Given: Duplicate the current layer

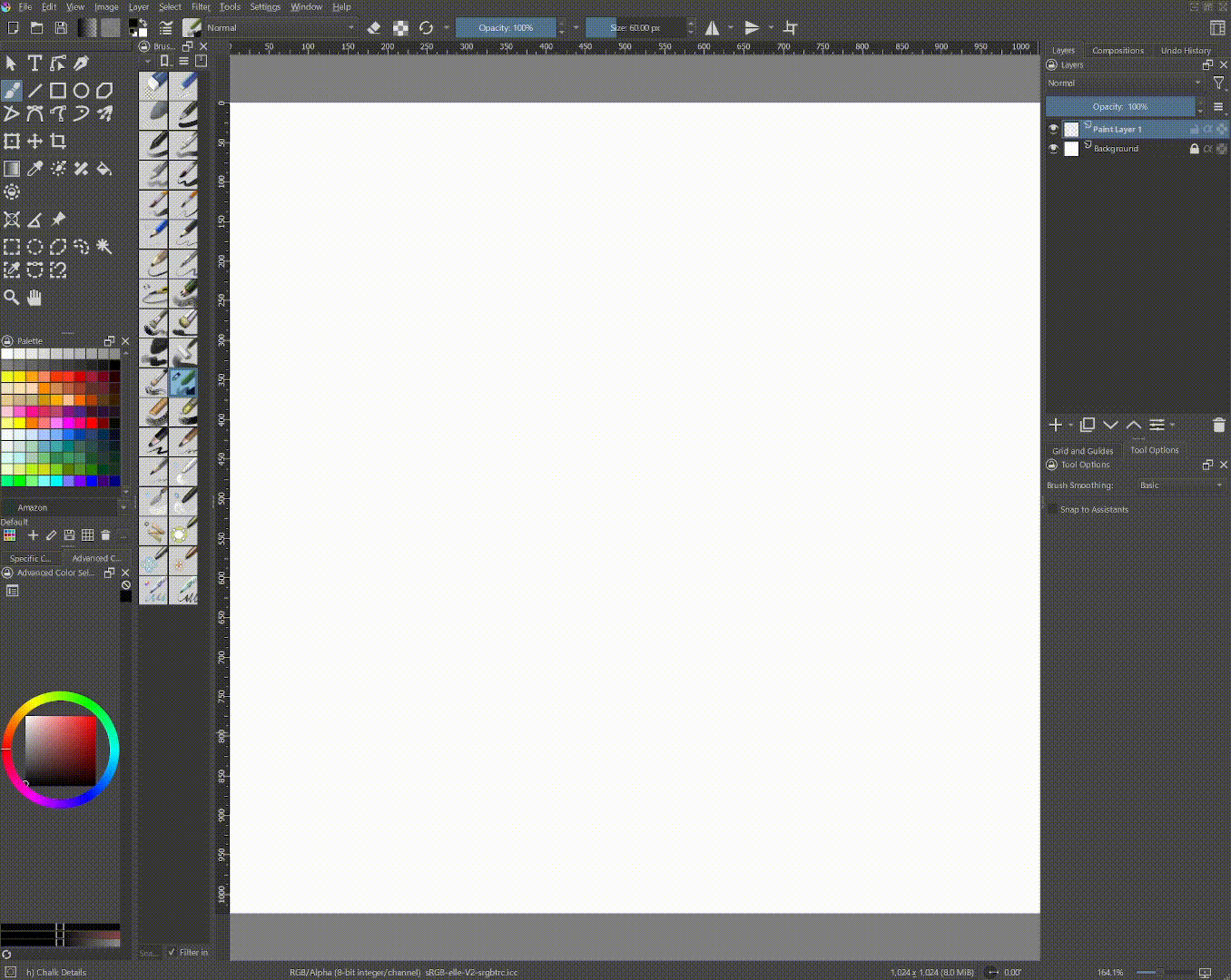Looking at the screenshot, I should tap(1087, 425).
